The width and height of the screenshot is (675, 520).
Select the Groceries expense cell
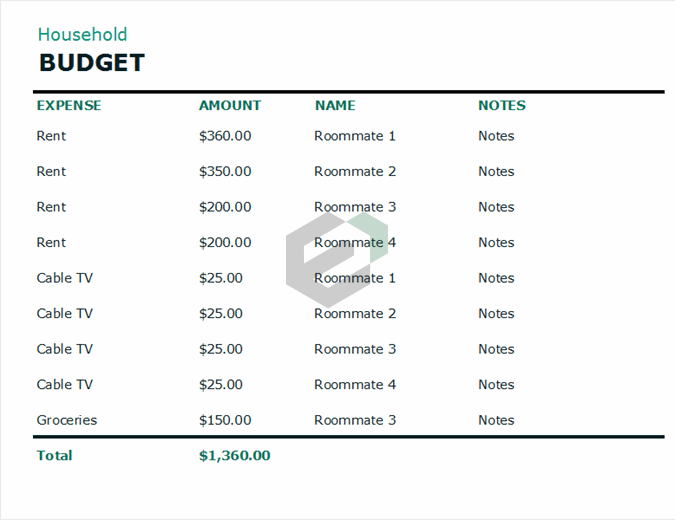click(66, 420)
